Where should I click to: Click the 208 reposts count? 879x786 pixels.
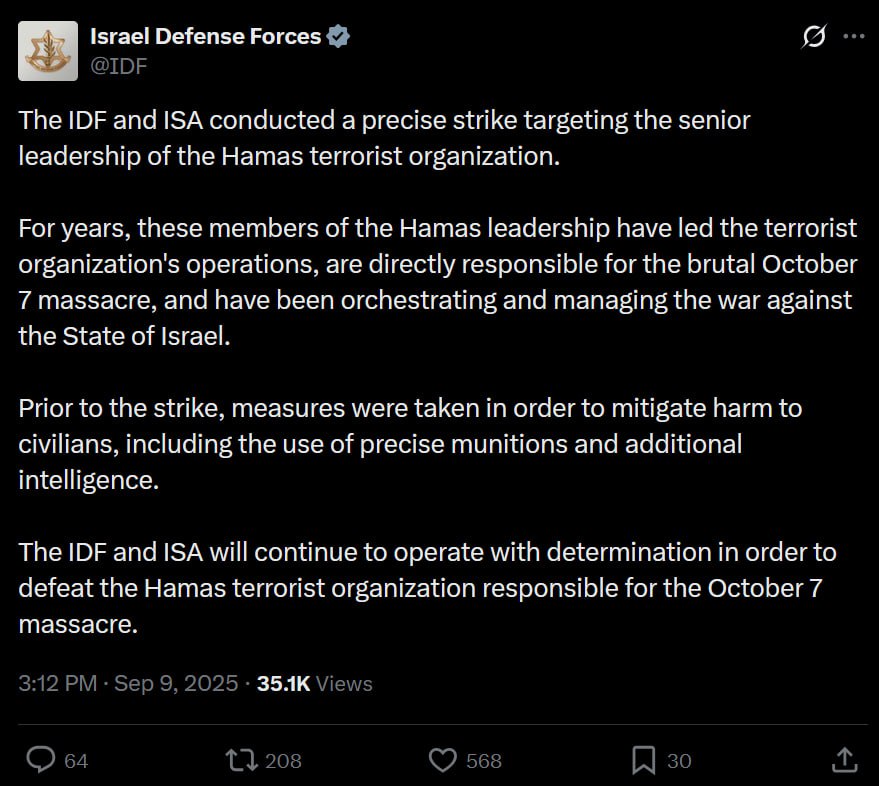pos(283,761)
